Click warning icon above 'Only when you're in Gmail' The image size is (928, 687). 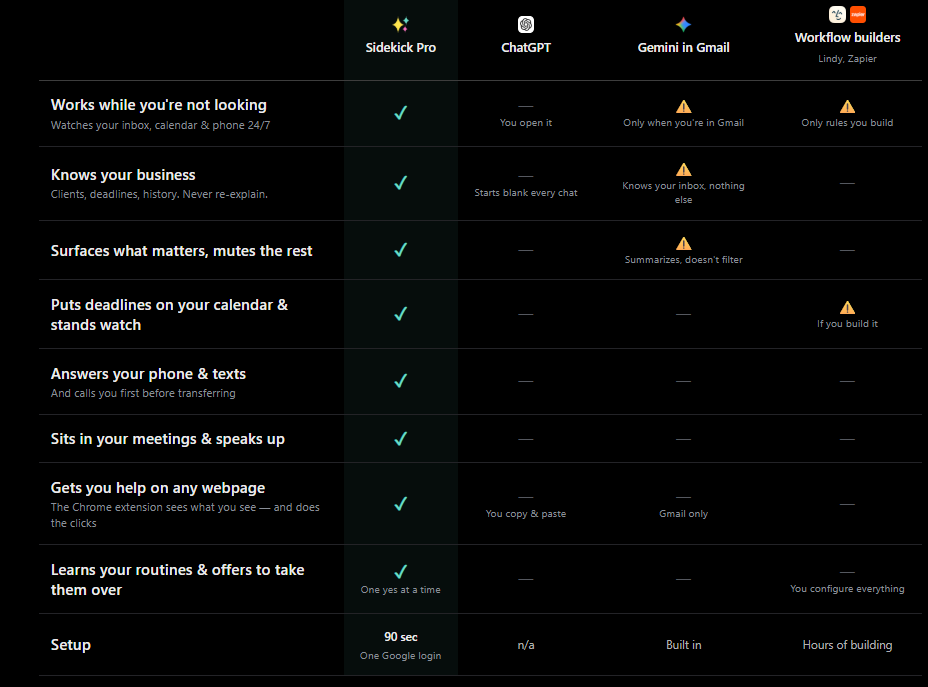coord(684,107)
